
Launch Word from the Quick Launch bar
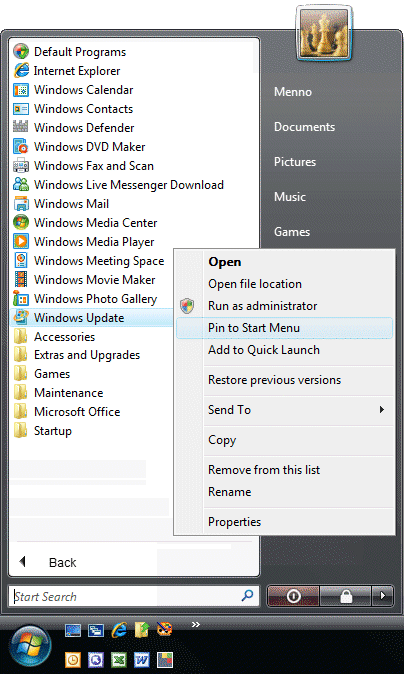pyautogui.click(x=142, y=659)
